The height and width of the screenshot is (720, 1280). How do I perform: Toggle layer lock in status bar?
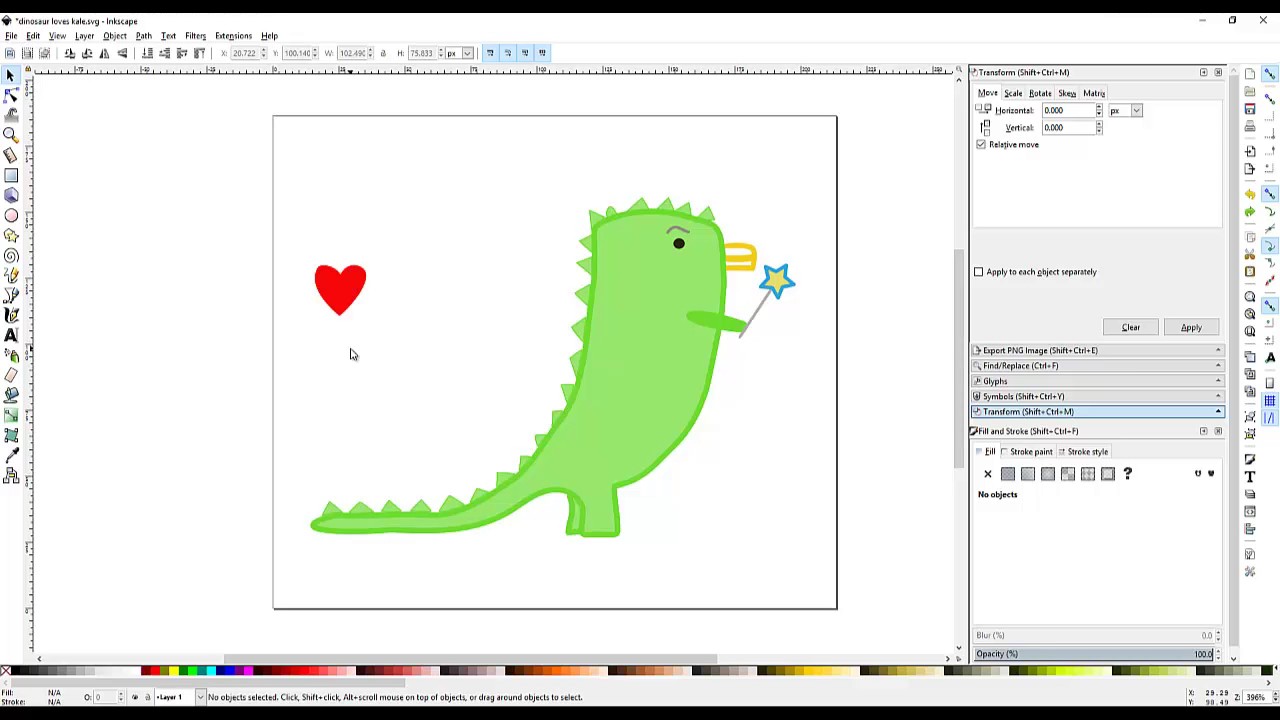click(x=147, y=697)
